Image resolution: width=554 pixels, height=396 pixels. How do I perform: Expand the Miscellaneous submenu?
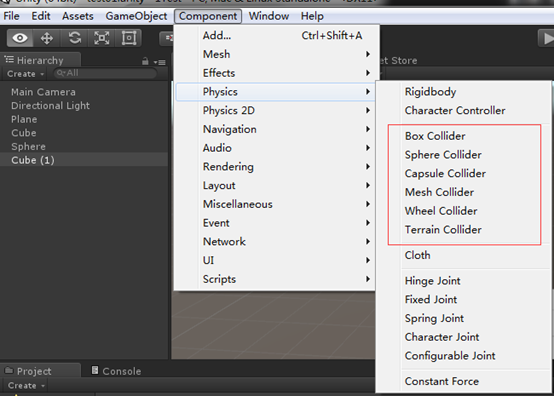275,204
